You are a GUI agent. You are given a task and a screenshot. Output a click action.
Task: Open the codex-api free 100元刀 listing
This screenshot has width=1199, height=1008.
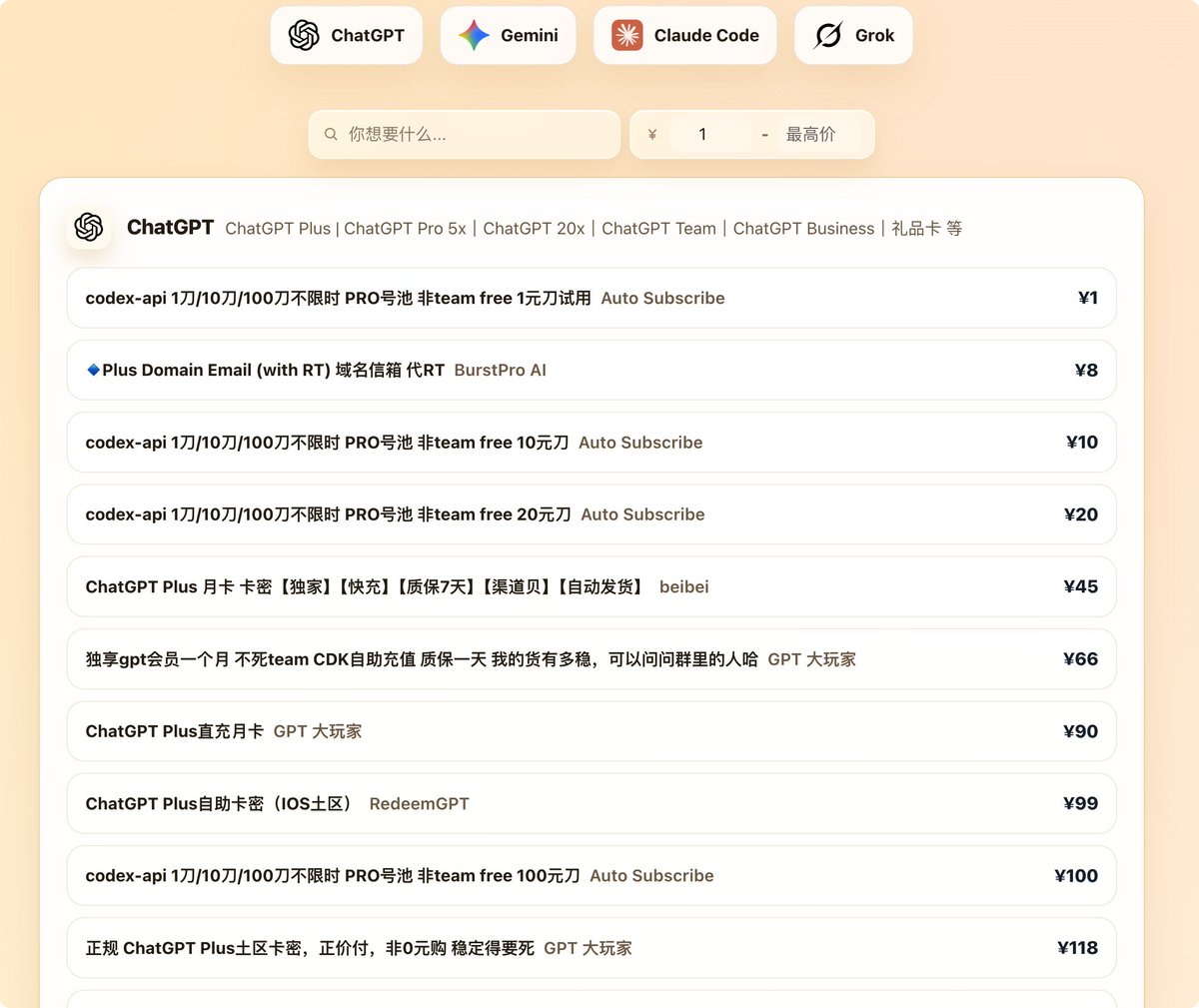click(x=592, y=876)
